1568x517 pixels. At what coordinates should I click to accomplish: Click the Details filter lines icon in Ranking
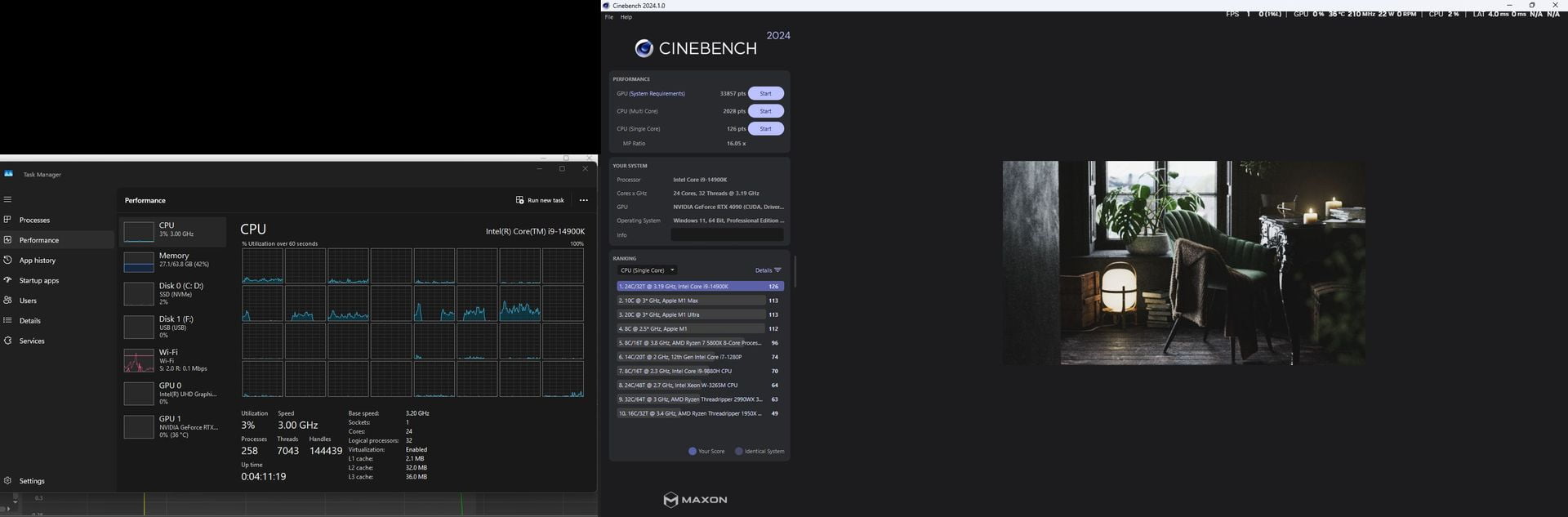coord(777,270)
